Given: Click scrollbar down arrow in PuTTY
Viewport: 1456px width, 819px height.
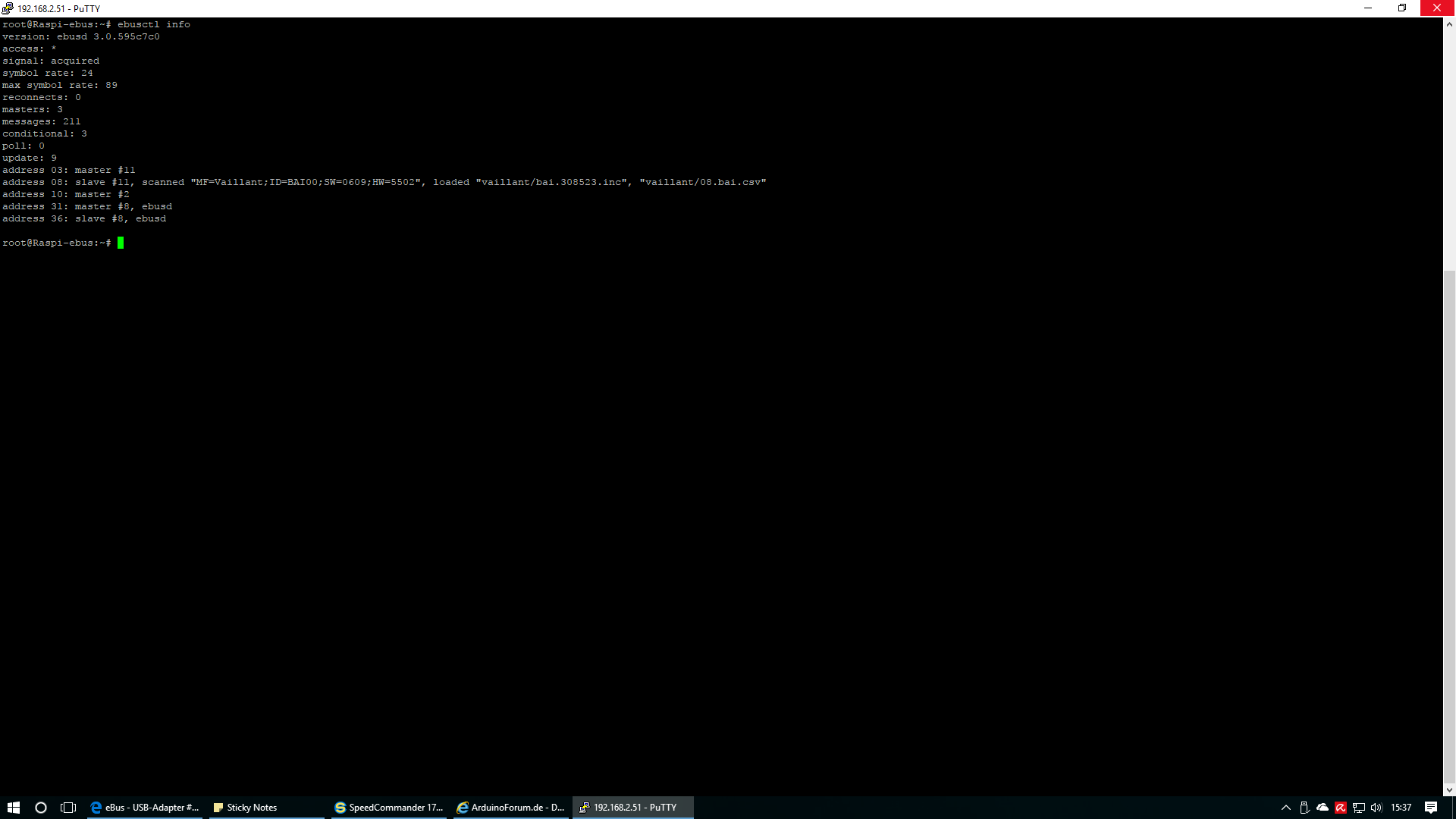Looking at the screenshot, I should (1449, 790).
